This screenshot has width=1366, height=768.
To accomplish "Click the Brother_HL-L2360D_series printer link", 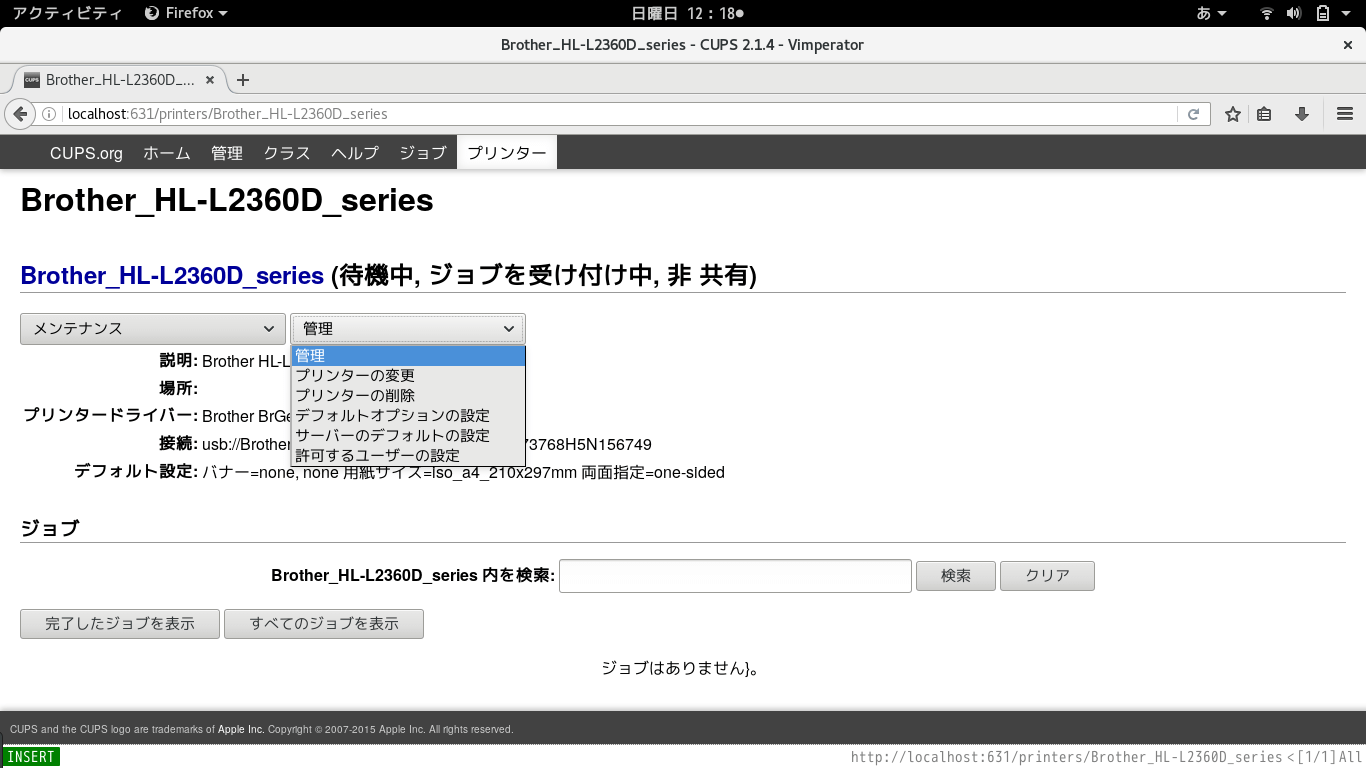I will click(172, 276).
